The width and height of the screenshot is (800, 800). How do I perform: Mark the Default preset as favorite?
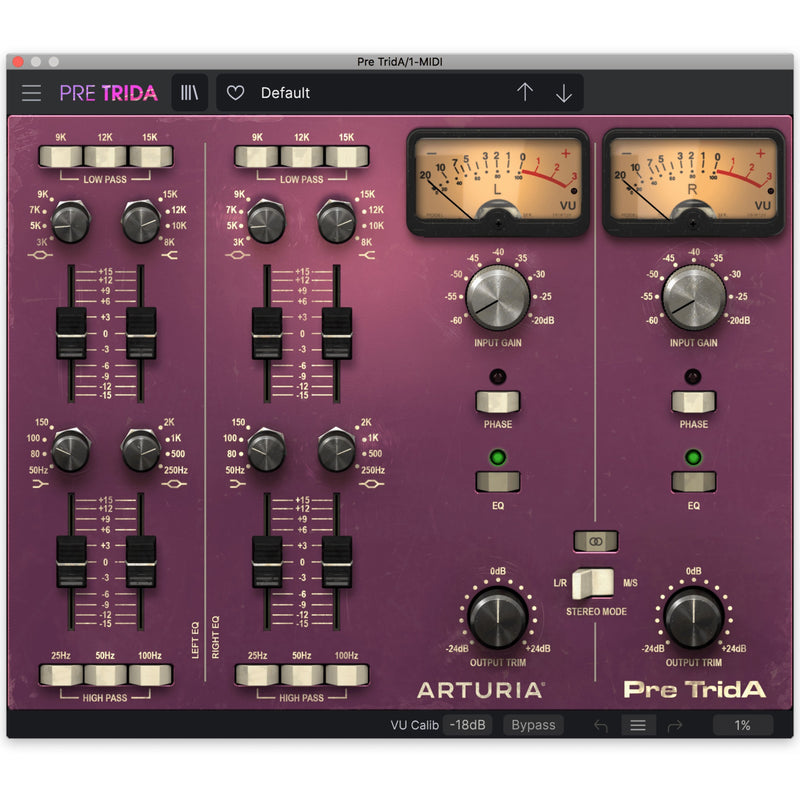coord(238,92)
